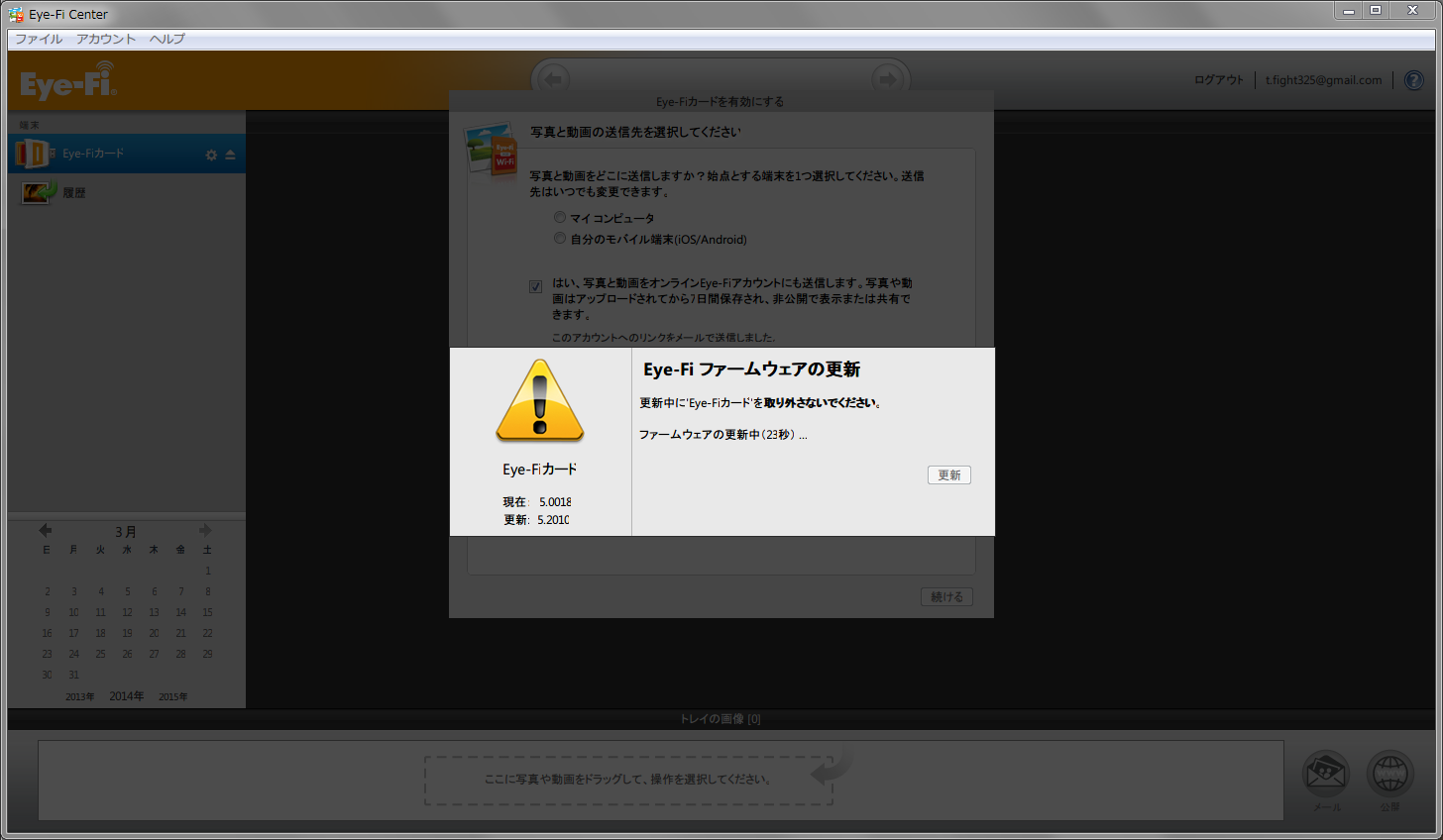This screenshot has height=840, width=1443.
Task: Click the Eye-Fi Center title bar app icon
Action: pyautogui.click(x=16, y=14)
